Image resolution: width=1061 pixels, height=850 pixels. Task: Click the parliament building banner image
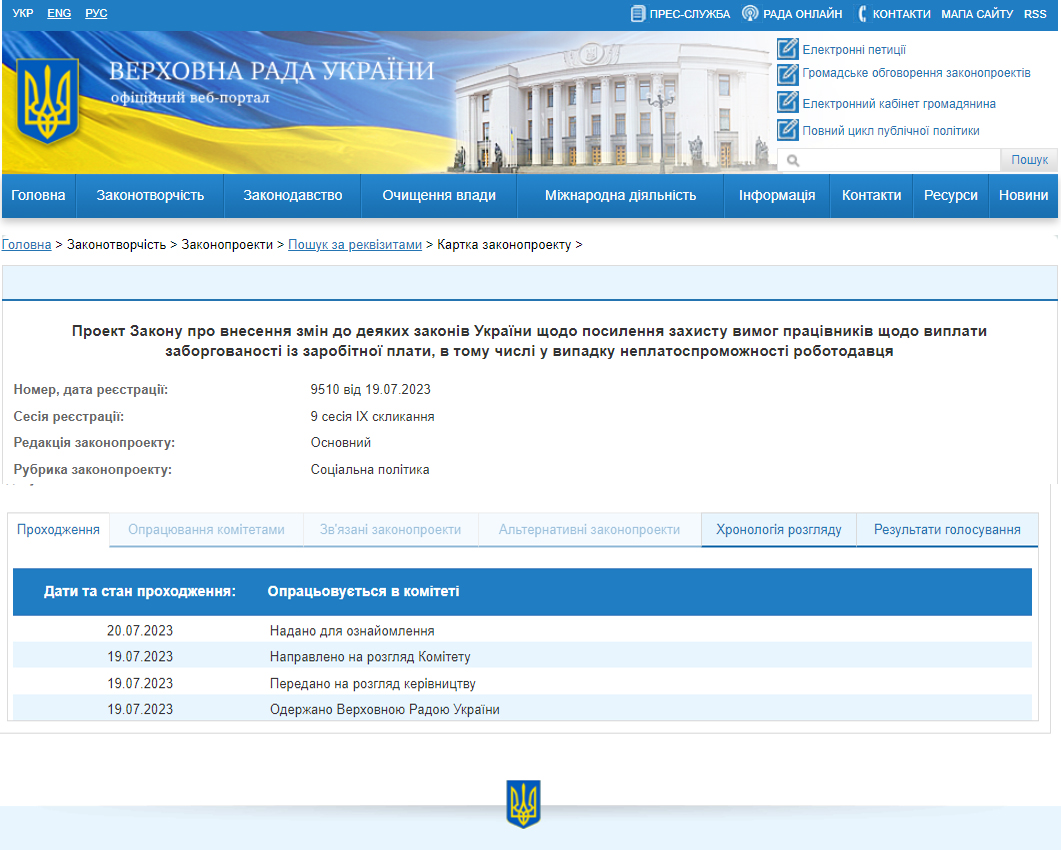pyautogui.click(x=612, y=102)
